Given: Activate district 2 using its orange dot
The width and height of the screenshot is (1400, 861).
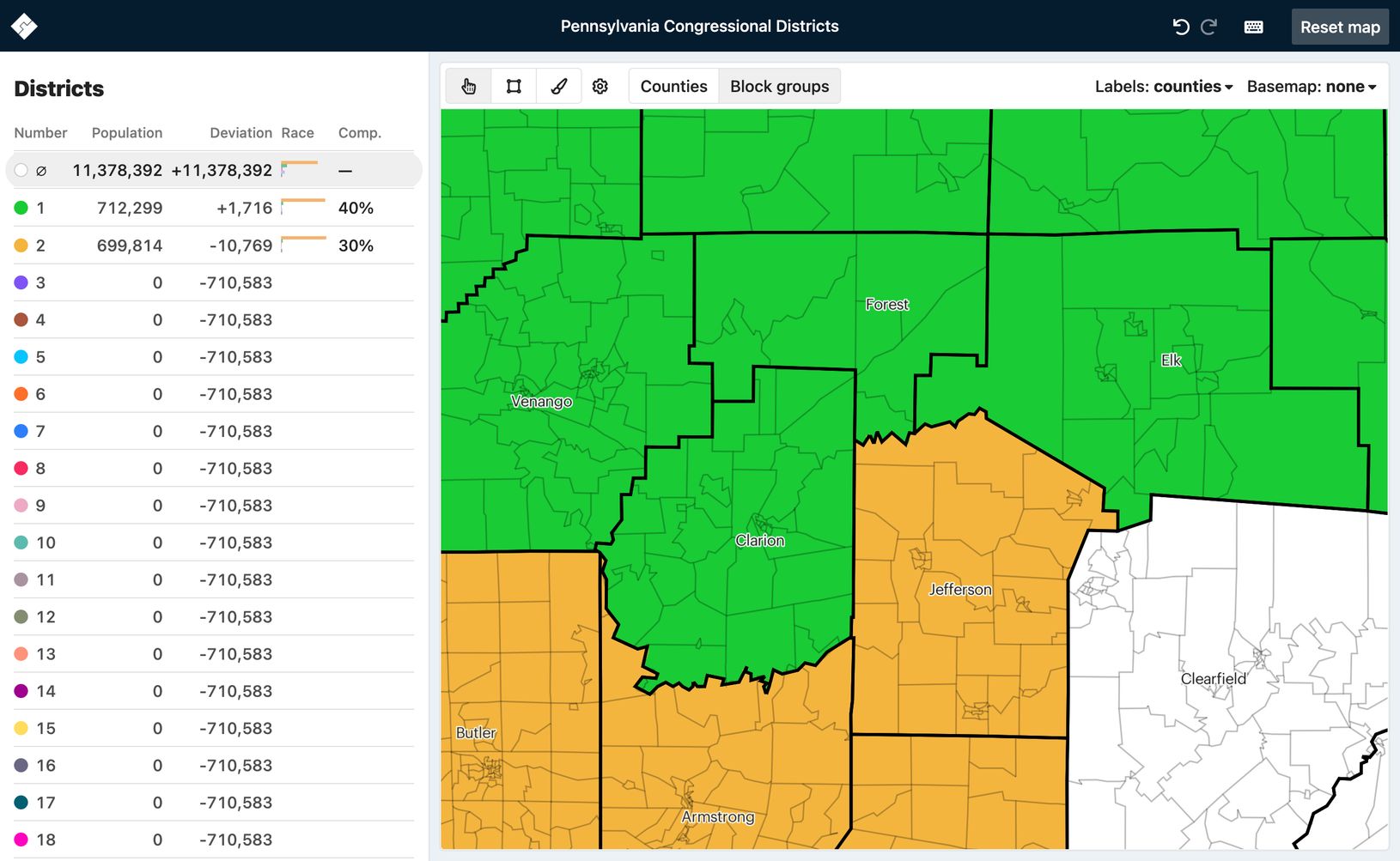Looking at the screenshot, I should click(x=20, y=246).
